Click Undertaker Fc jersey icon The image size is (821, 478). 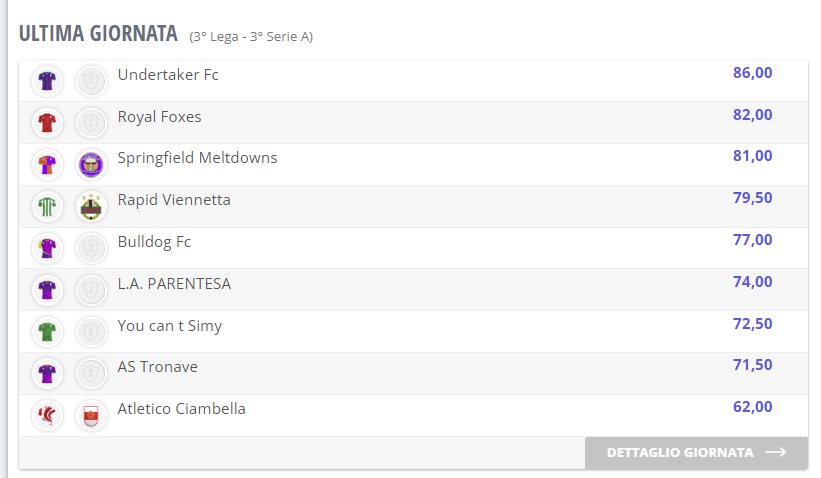pos(47,80)
